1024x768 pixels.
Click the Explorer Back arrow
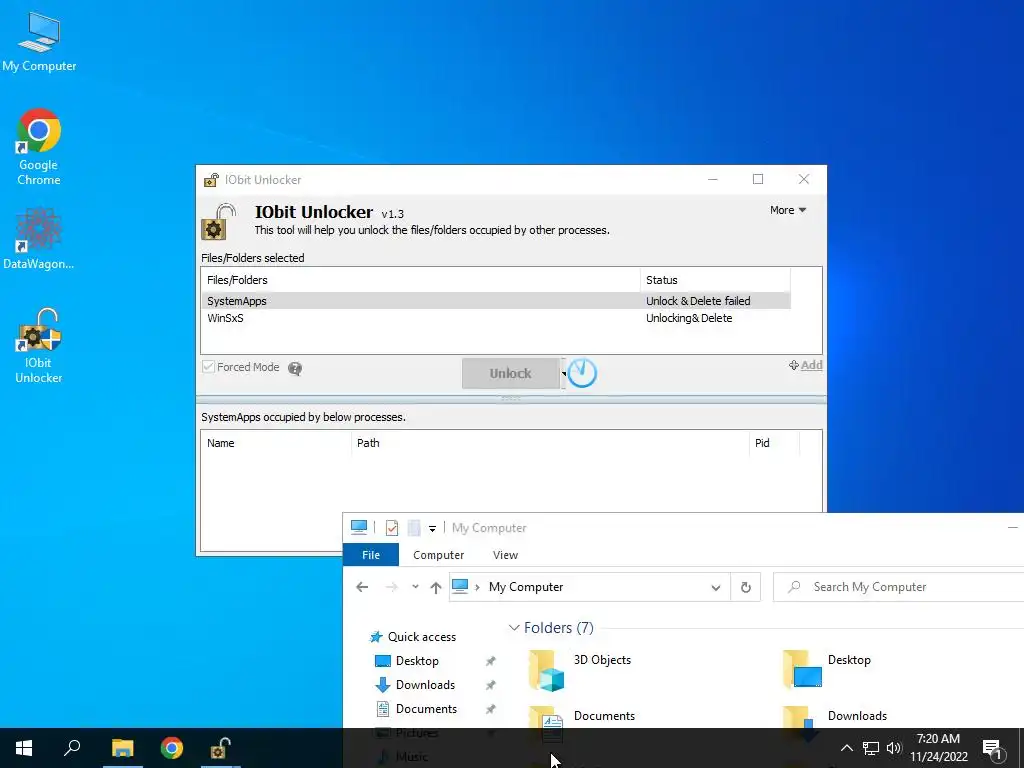pos(362,587)
